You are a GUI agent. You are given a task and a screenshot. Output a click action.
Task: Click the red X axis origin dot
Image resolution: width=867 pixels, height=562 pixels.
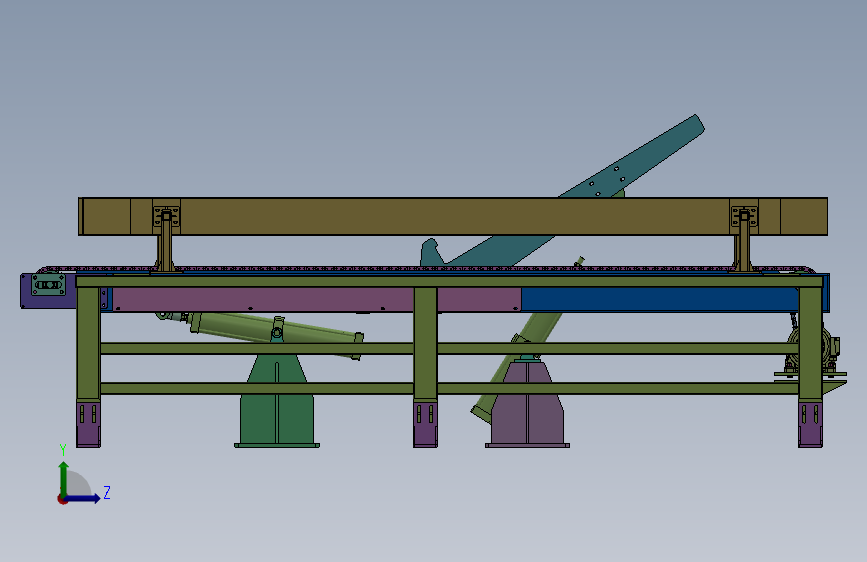pyautogui.click(x=61, y=499)
